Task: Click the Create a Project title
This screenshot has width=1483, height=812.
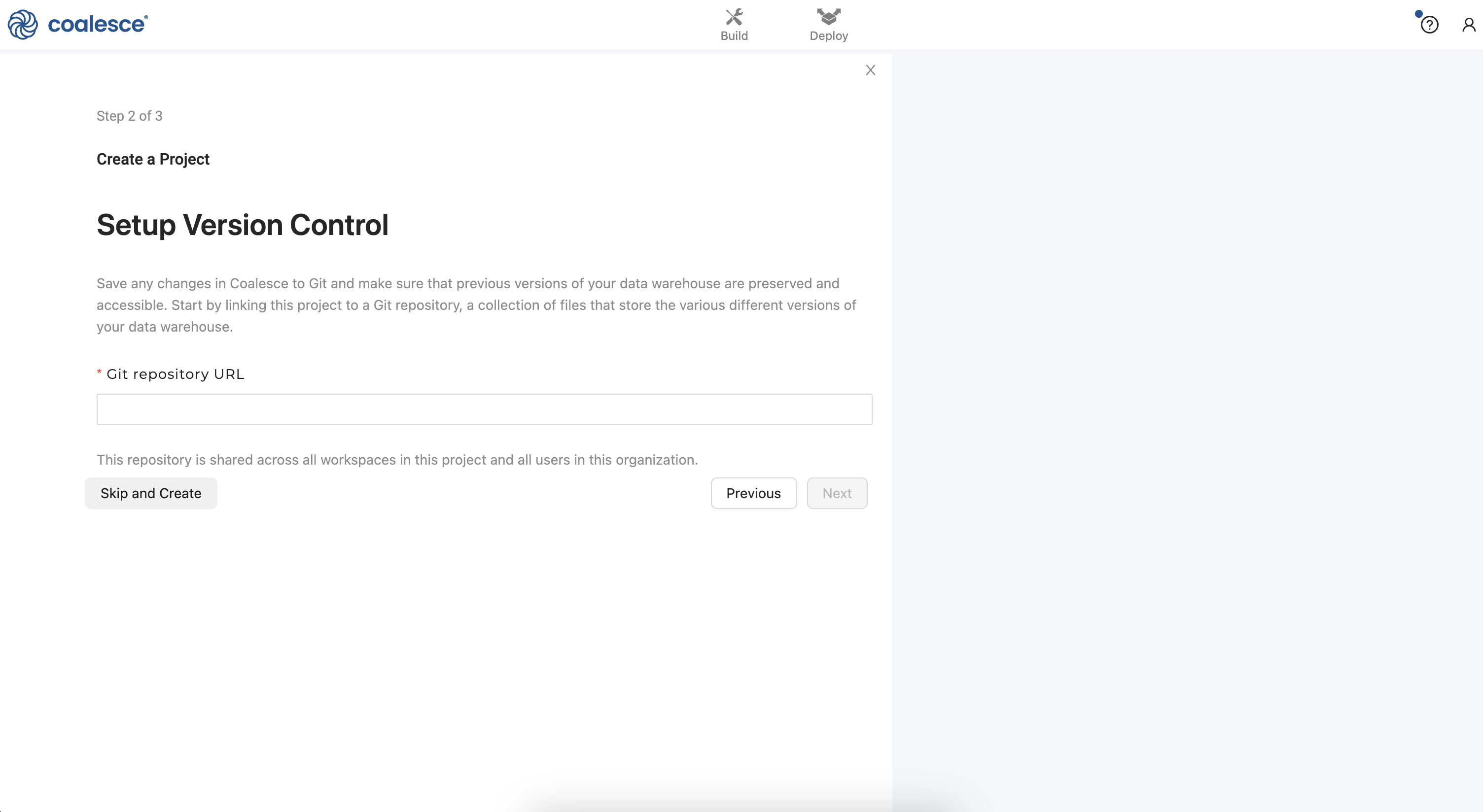Action: [152, 159]
